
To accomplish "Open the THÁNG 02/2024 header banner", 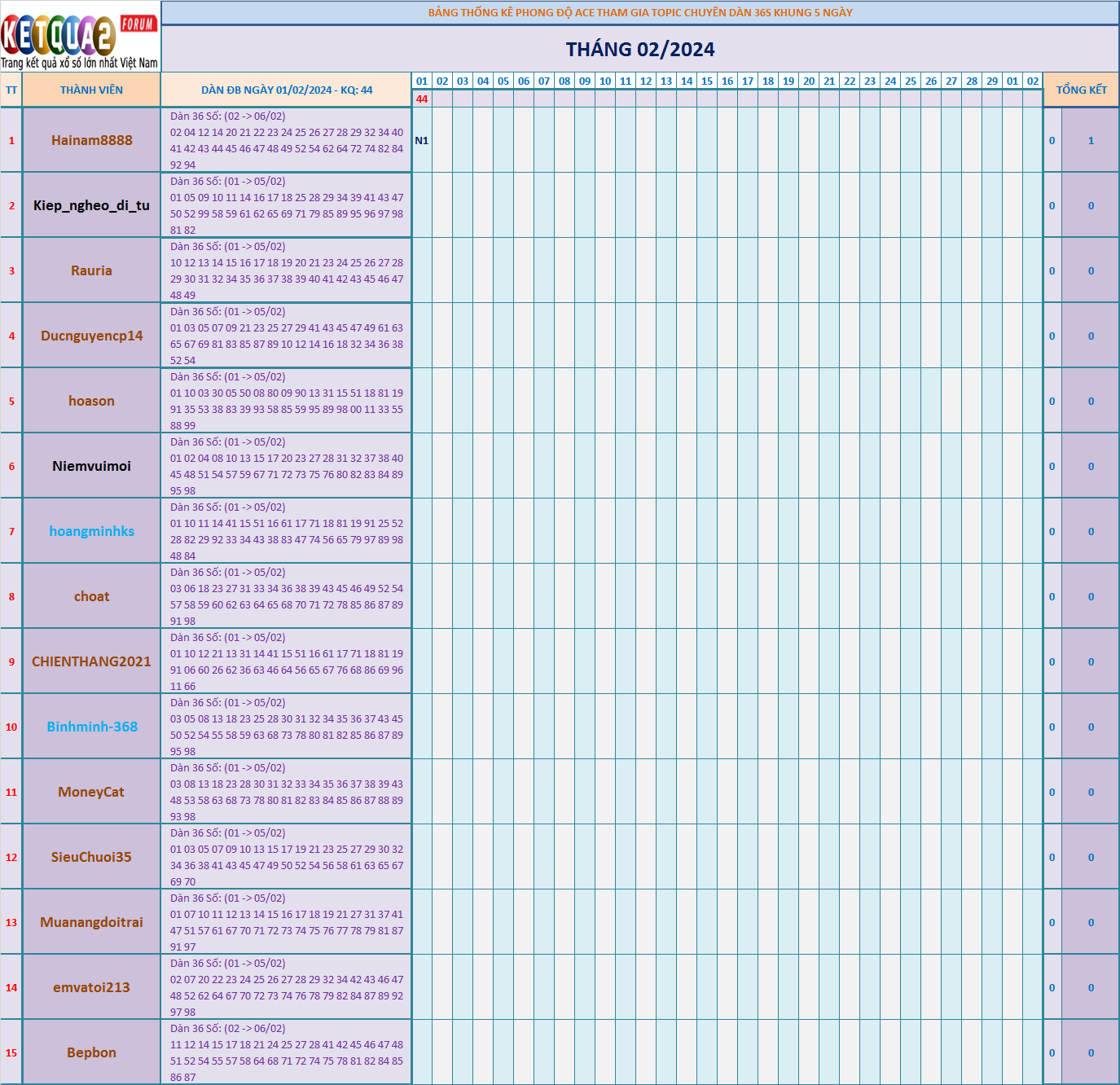I will [639, 49].
